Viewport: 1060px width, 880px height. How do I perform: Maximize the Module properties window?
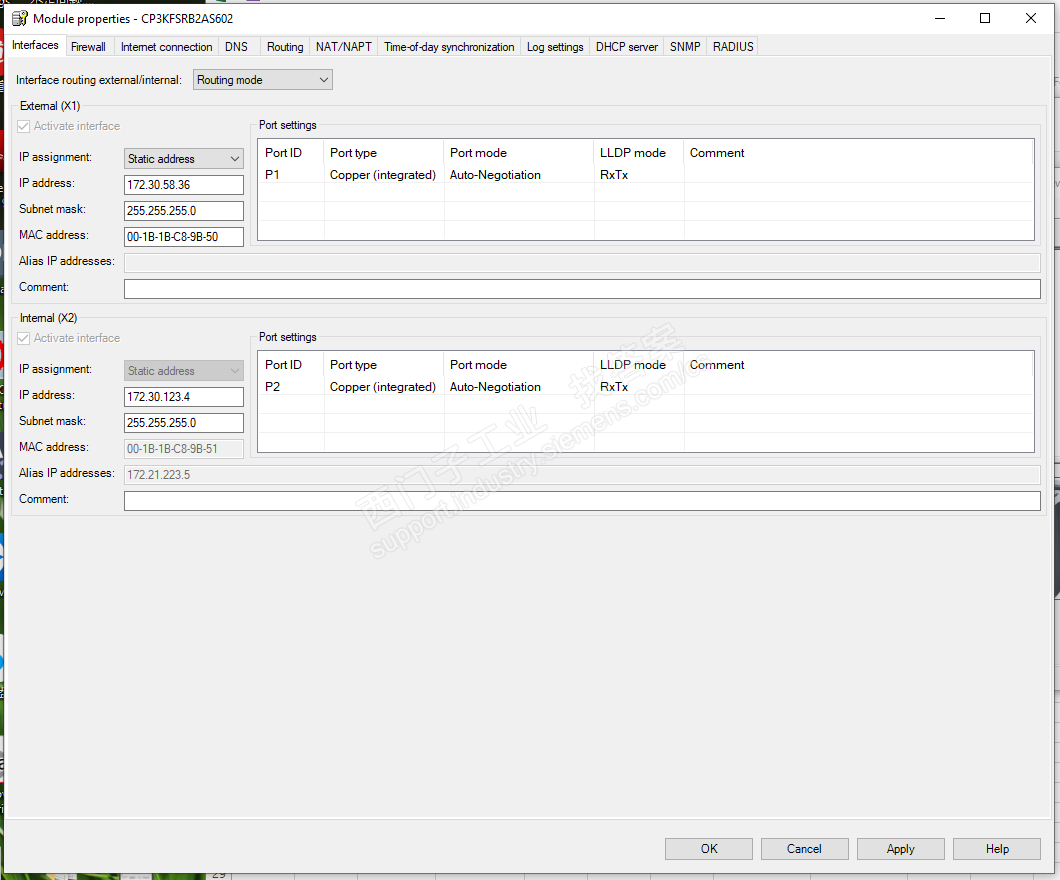985,18
